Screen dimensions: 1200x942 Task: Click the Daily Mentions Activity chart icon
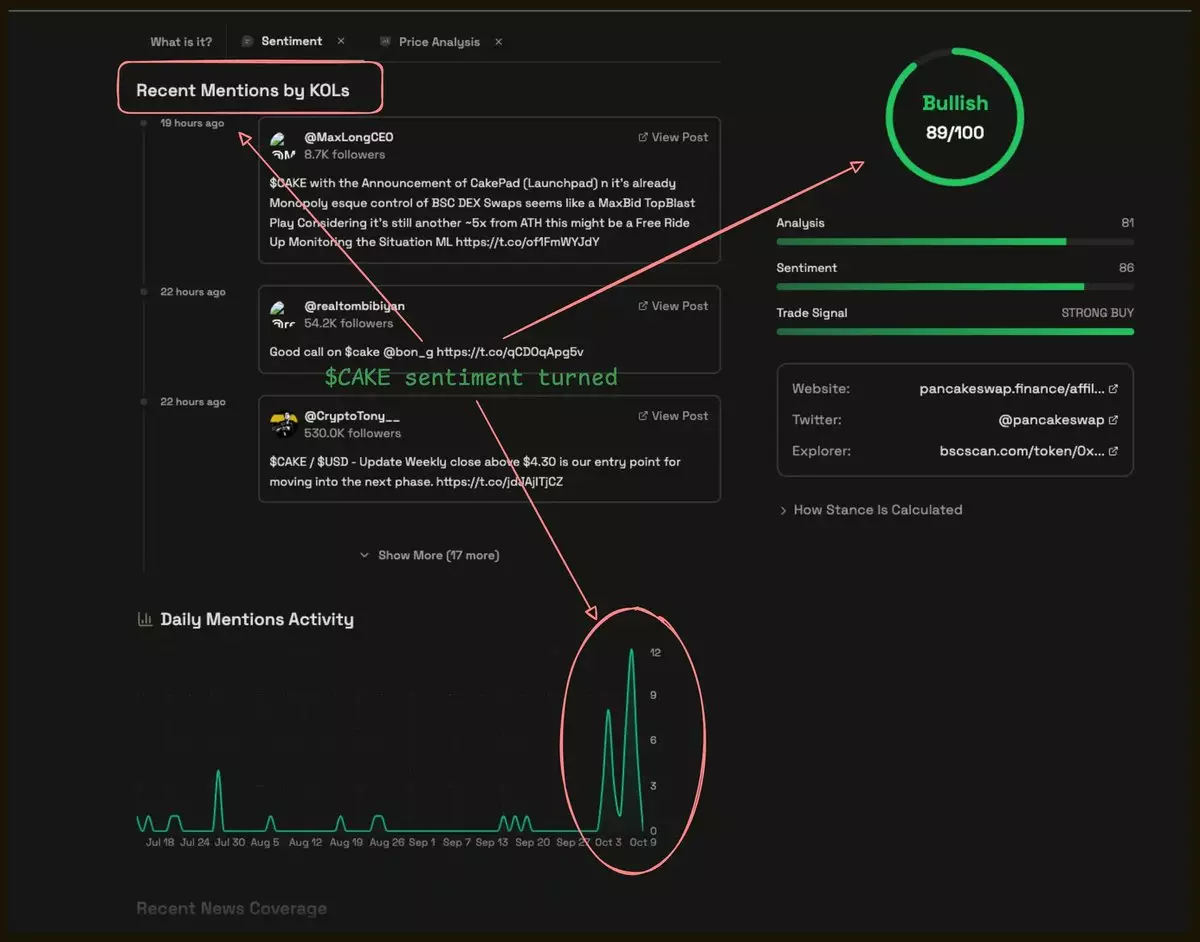coord(144,620)
